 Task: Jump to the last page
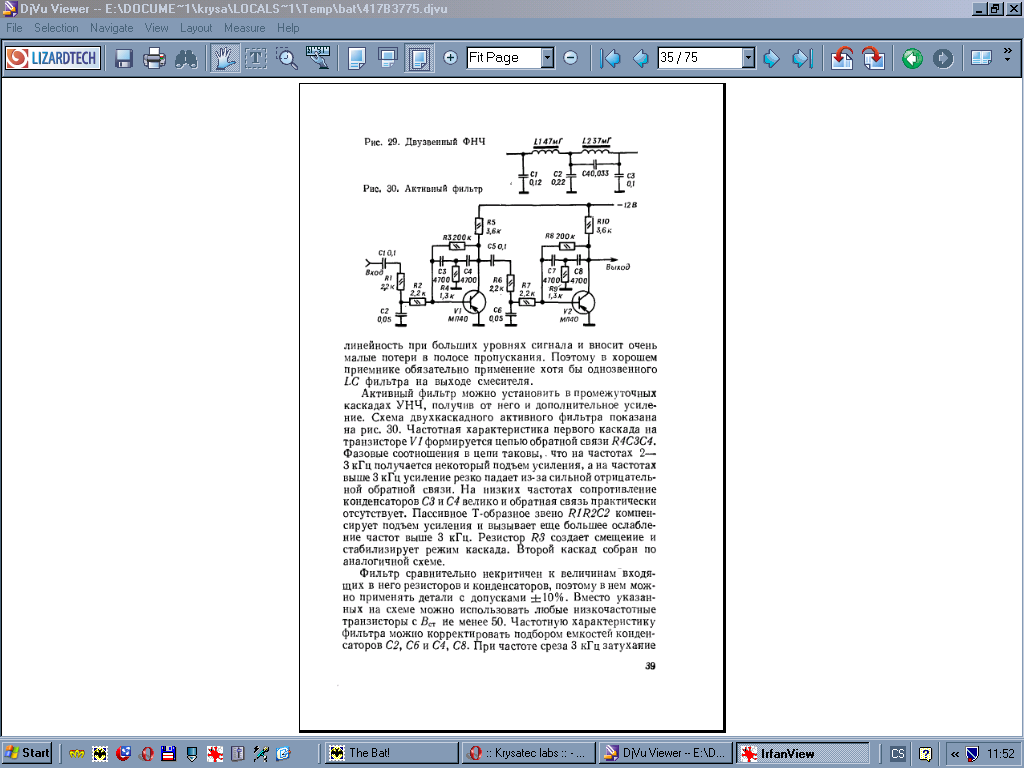click(802, 58)
